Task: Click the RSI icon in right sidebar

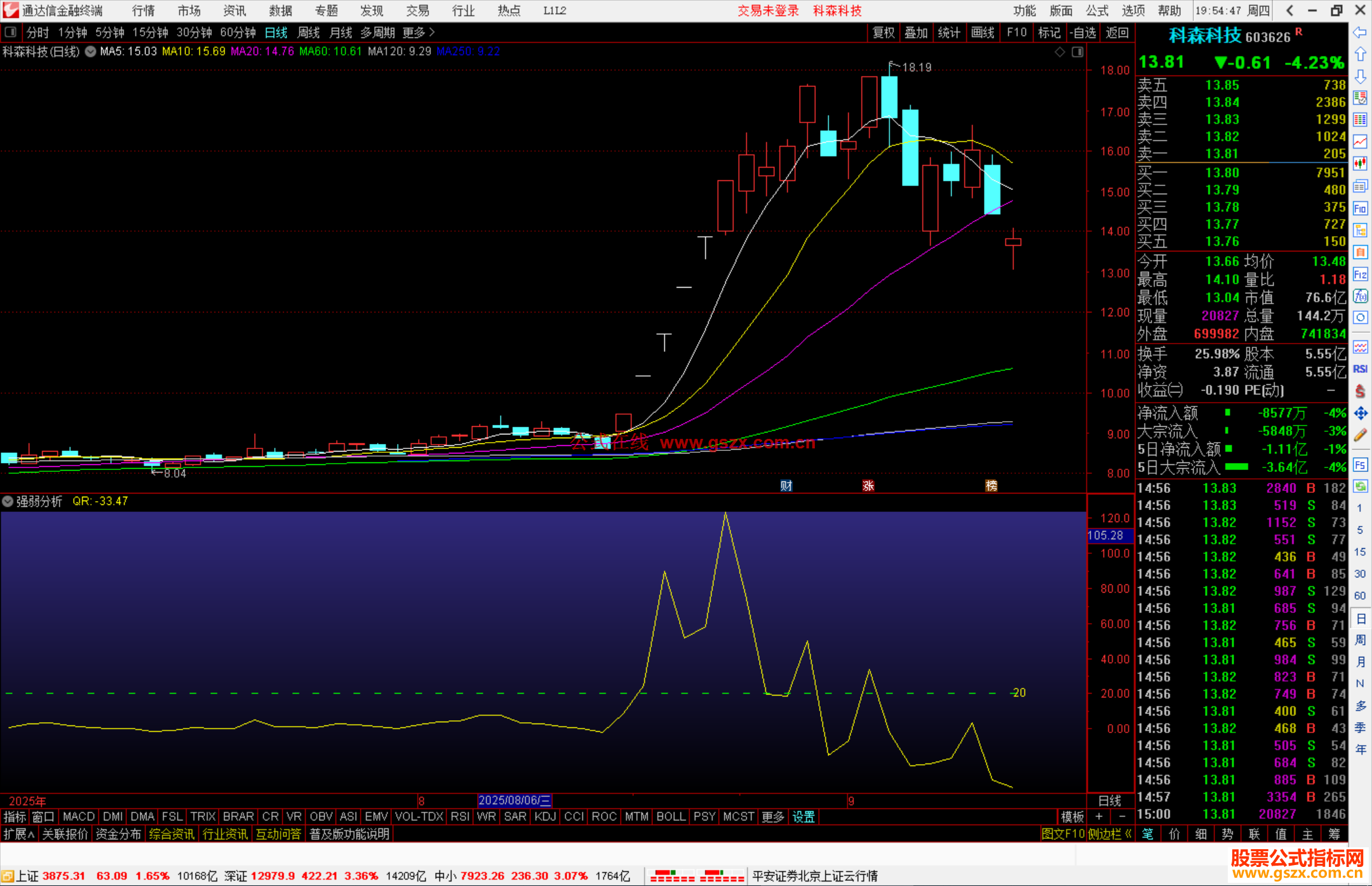Action: pyautogui.click(x=1360, y=369)
